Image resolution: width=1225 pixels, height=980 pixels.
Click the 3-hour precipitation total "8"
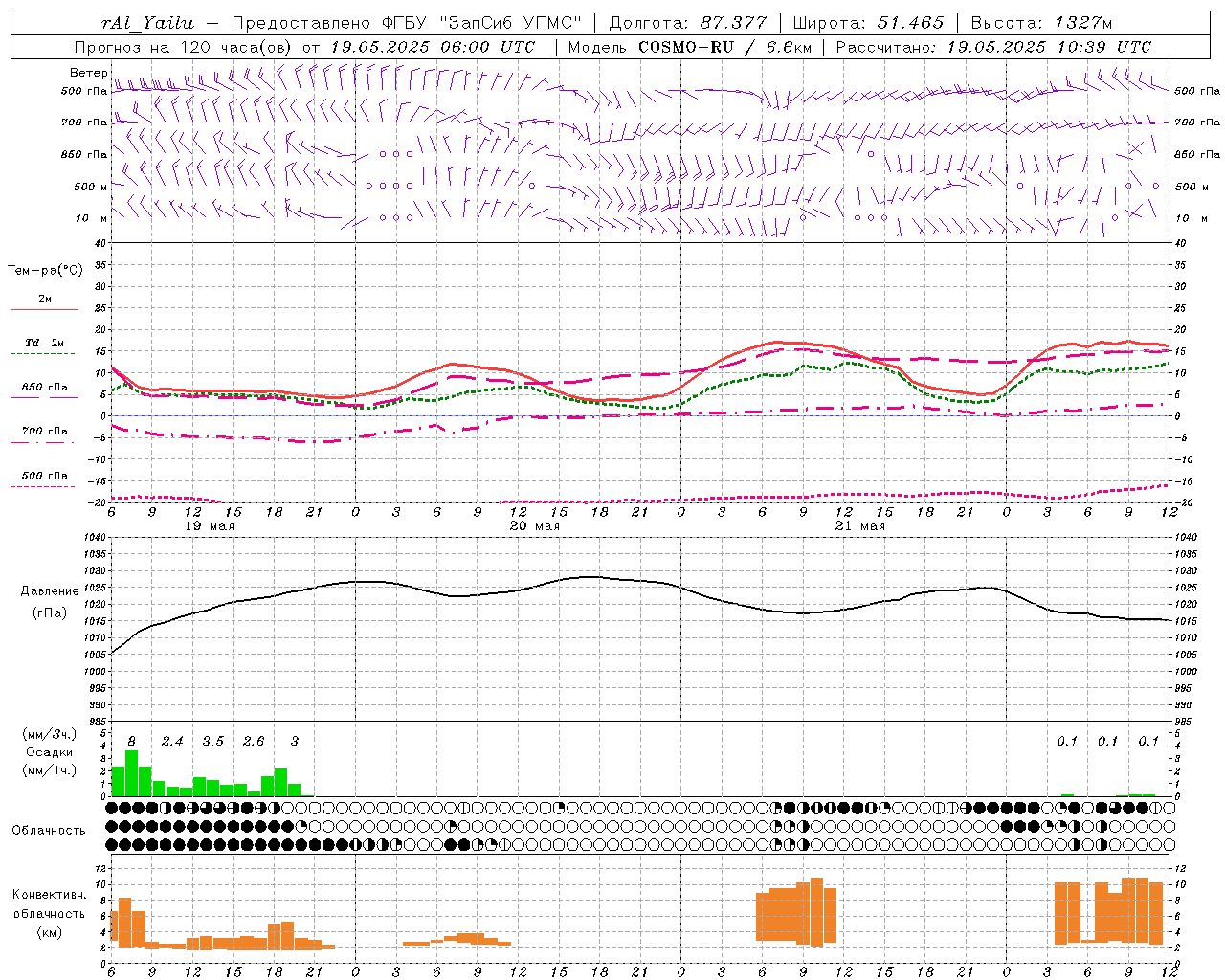pyautogui.click(x=131, y=741)
